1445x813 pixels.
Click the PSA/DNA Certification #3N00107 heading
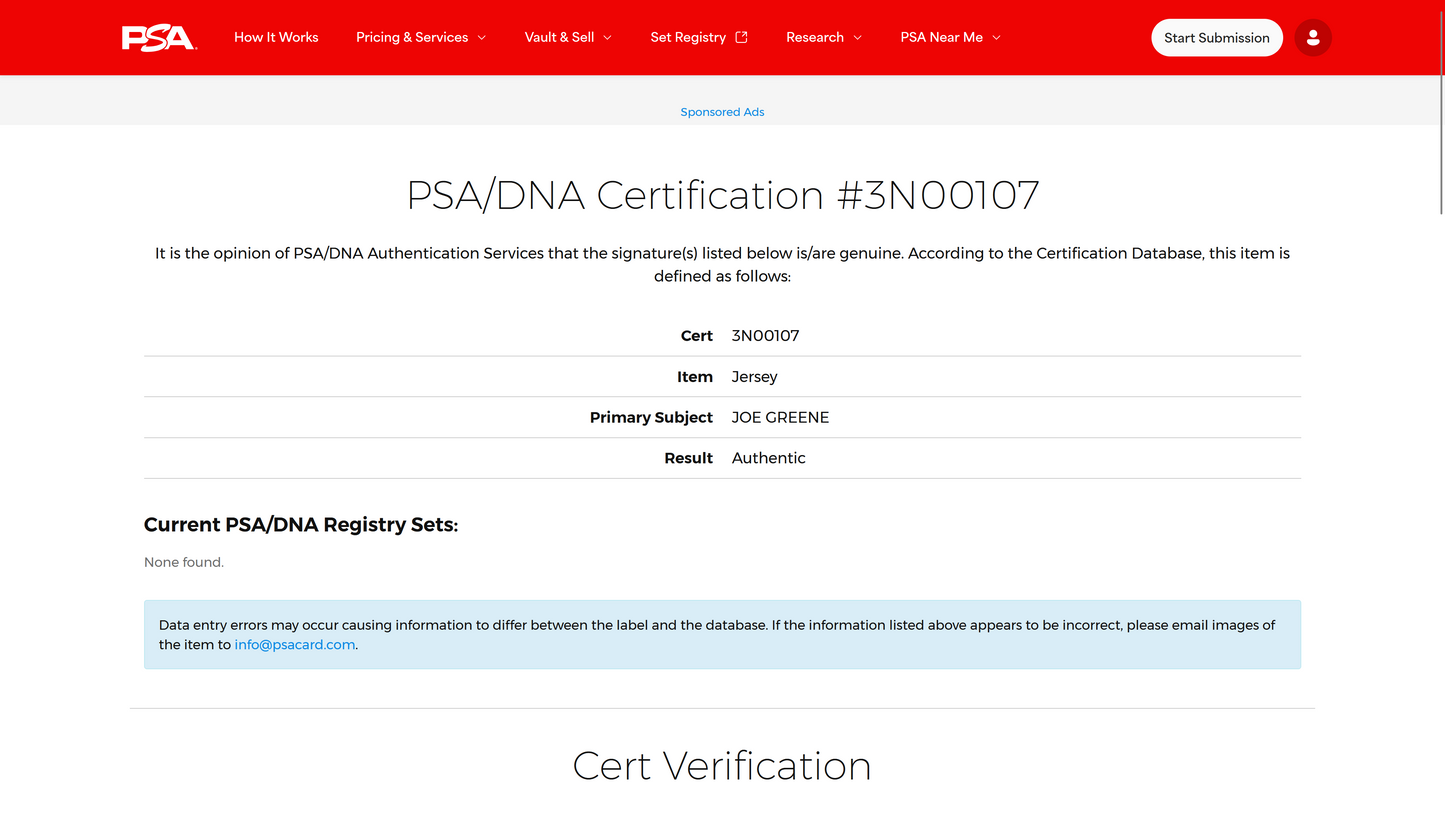tap(723, 195)
